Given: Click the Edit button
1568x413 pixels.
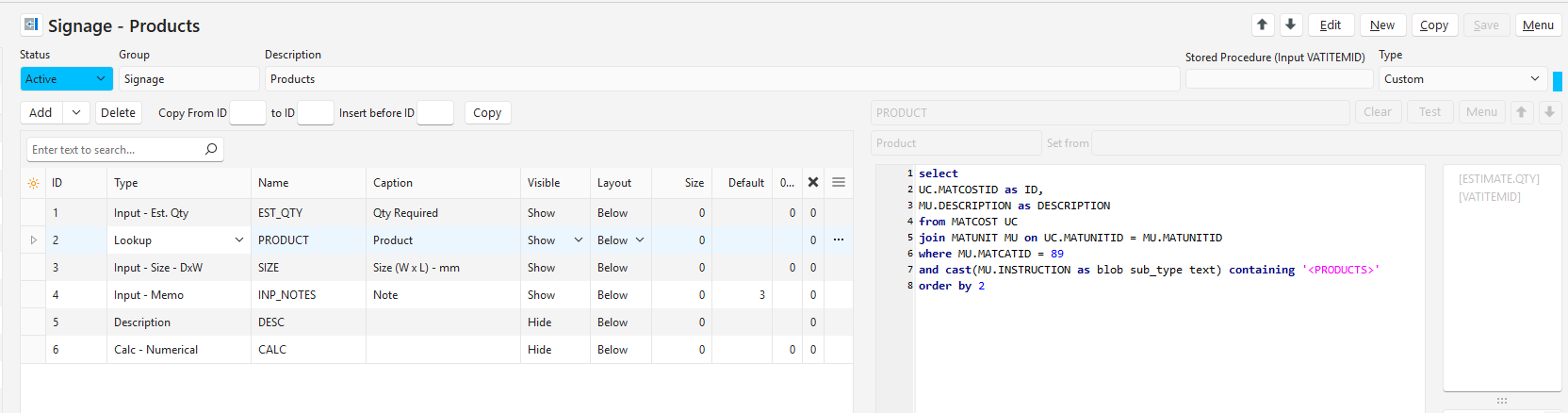Looking at the screenshot, I should (x=1331, y=25).
